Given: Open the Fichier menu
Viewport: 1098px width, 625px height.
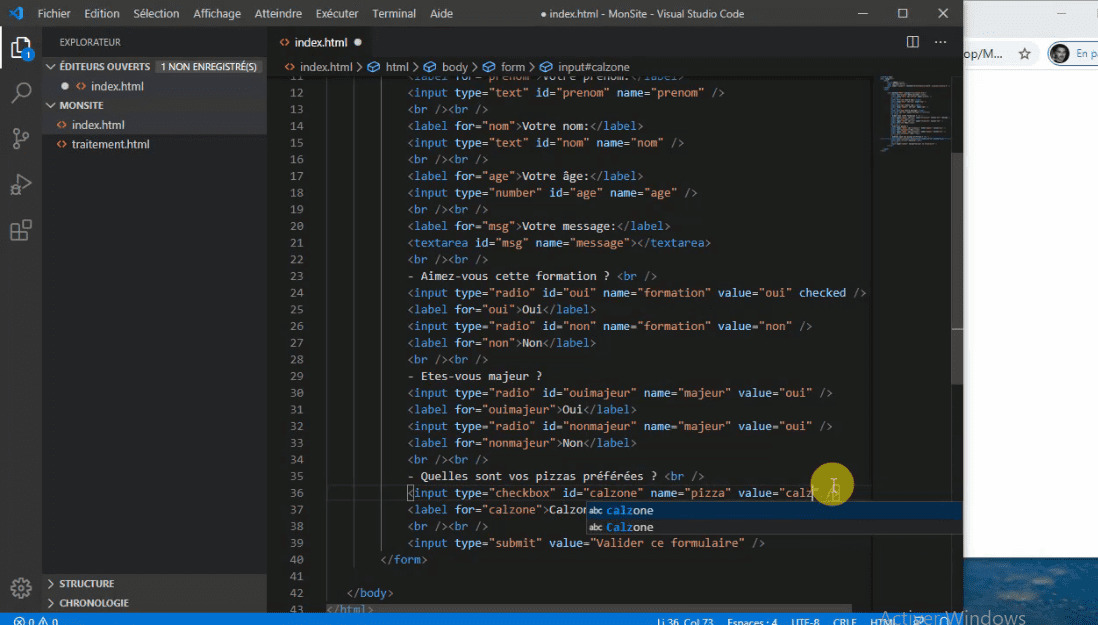Looking at the screenshot, I should click(54, 13).
